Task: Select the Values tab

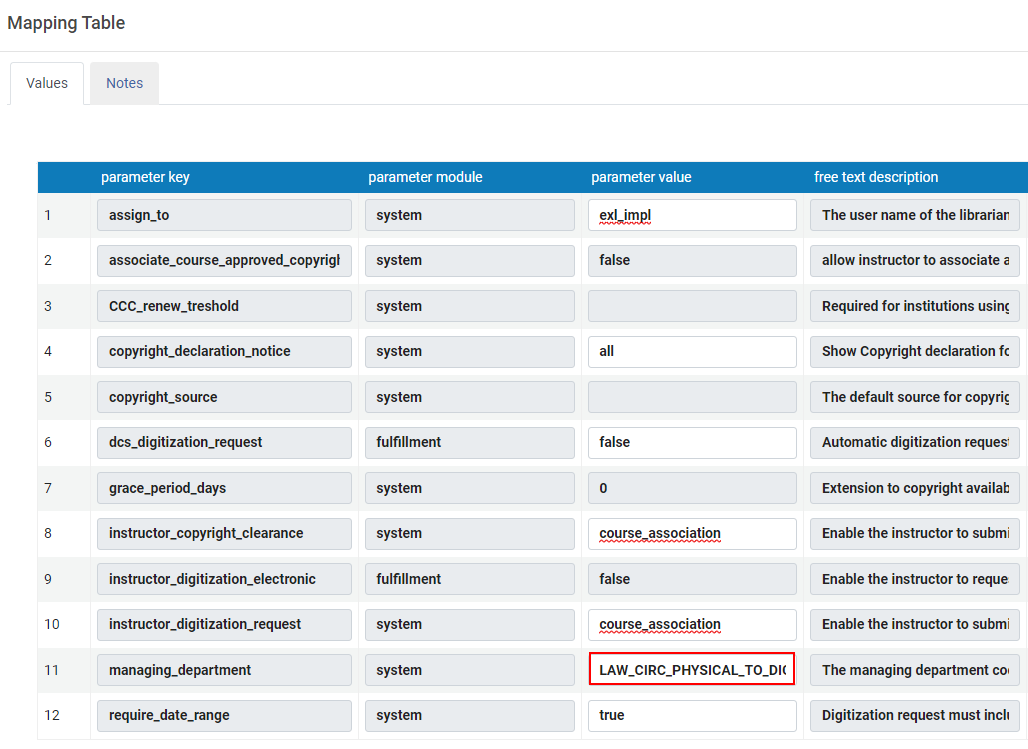Action: 47,83
